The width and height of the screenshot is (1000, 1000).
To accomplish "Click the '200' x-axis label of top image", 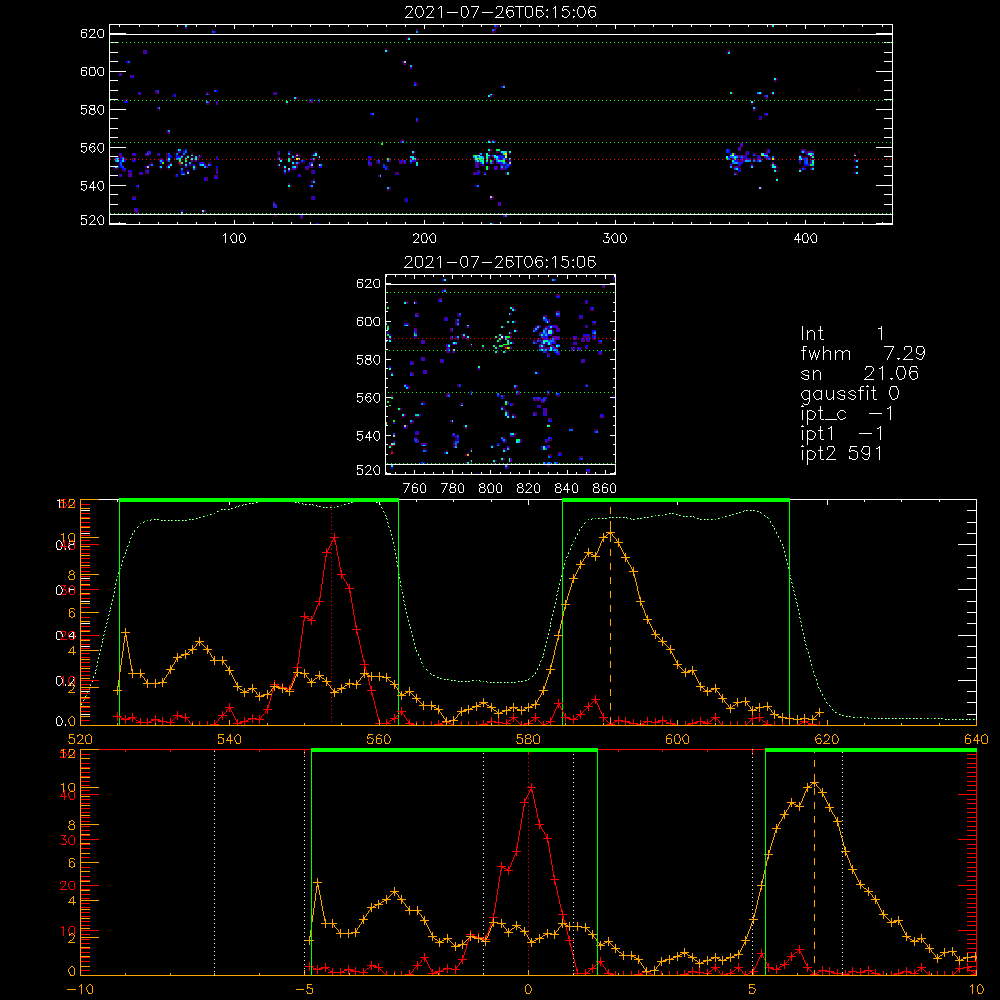I will pos(424,239).
